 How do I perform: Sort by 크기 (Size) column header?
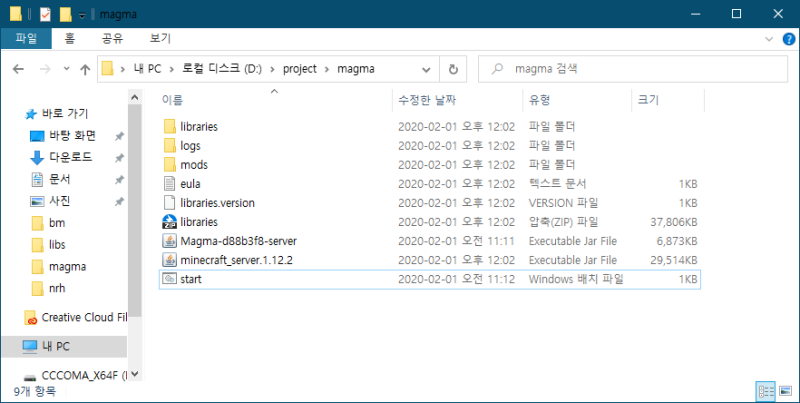668,100
